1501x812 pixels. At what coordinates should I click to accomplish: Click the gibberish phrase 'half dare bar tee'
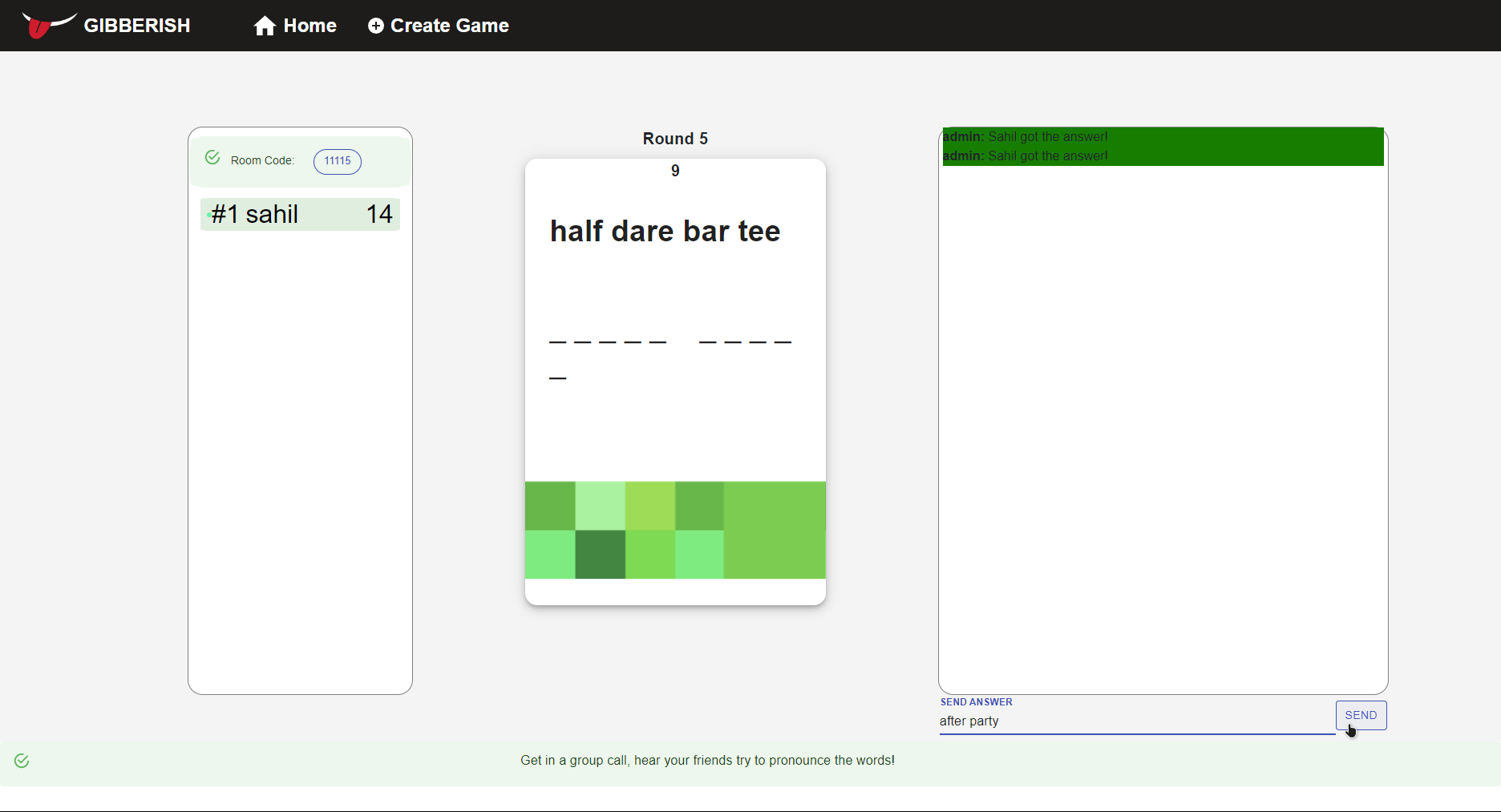664,231
